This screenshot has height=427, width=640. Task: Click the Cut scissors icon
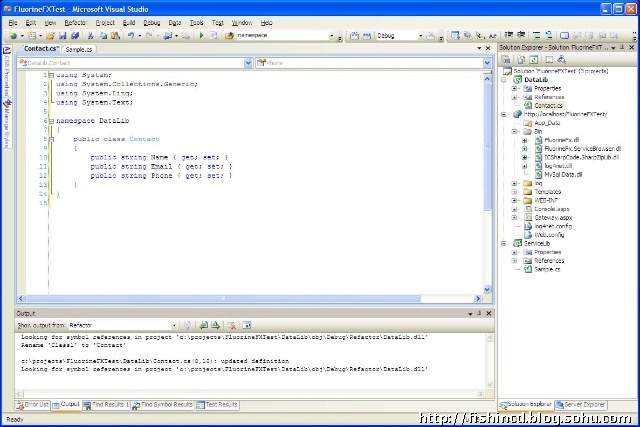[91, 36]
